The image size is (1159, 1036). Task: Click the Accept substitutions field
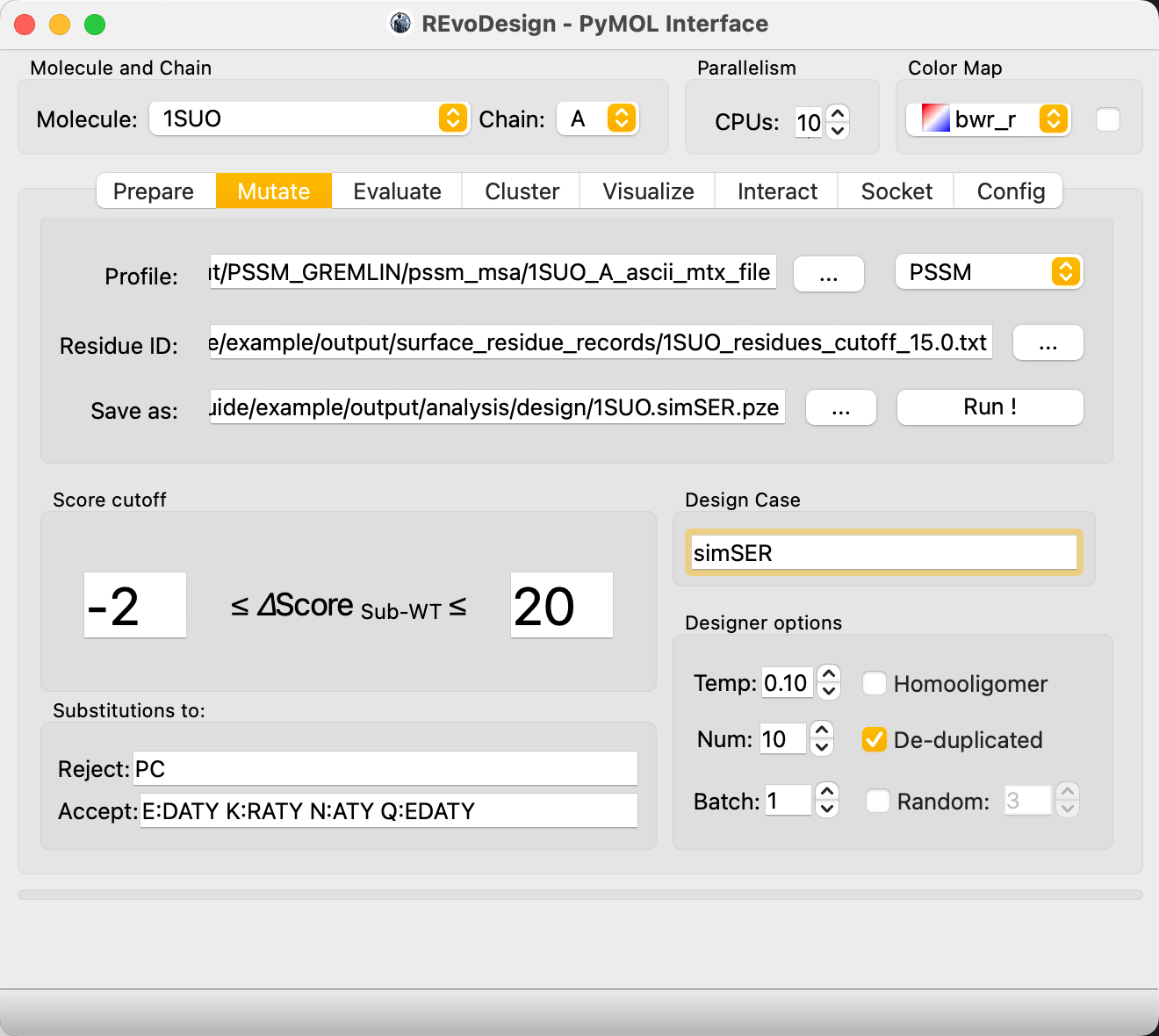click(389, 810)
